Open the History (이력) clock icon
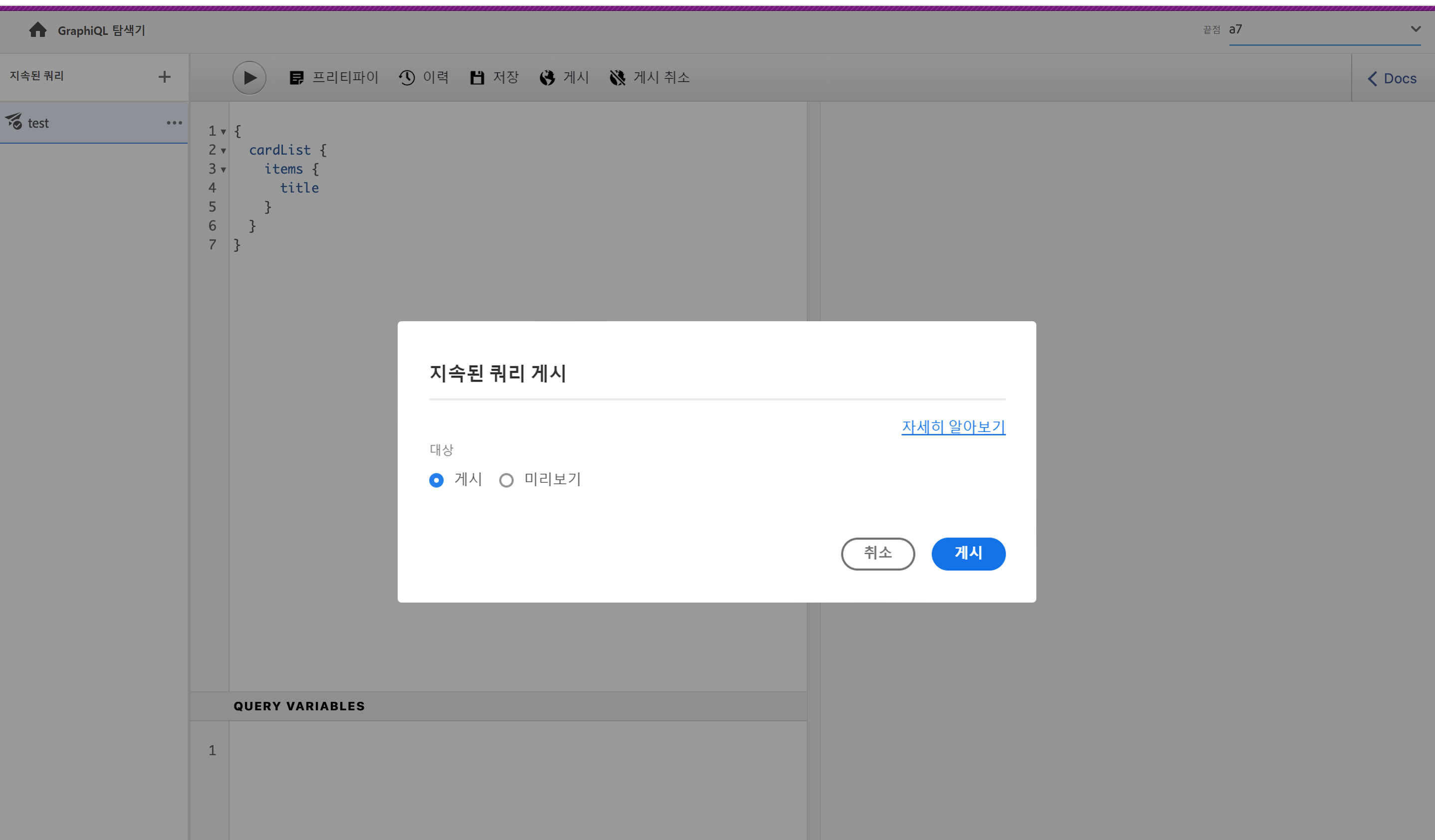The width and height of the screenshot is (1435, 840). coord(407,77)
